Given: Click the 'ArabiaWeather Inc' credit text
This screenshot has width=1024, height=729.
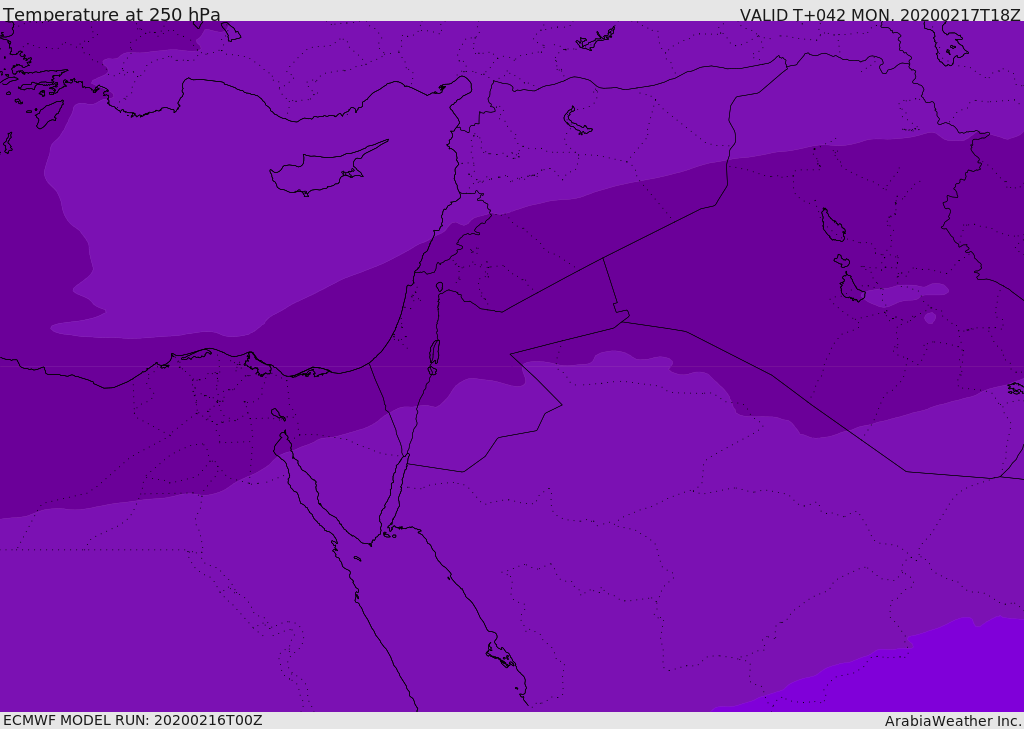Looking at the screenshot, I should (952, 721).
